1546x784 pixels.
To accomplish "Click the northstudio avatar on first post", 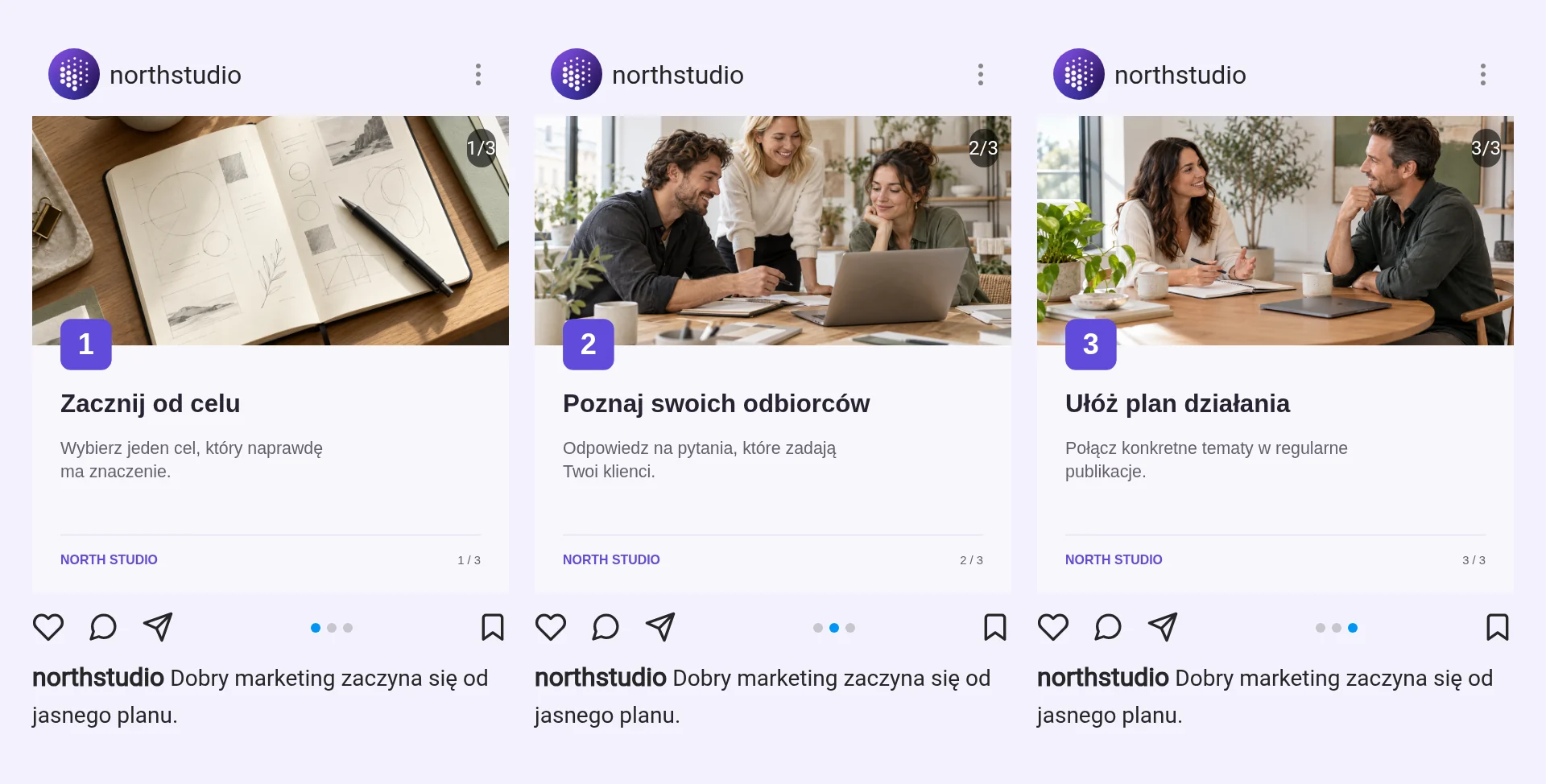I will point(74,74).
